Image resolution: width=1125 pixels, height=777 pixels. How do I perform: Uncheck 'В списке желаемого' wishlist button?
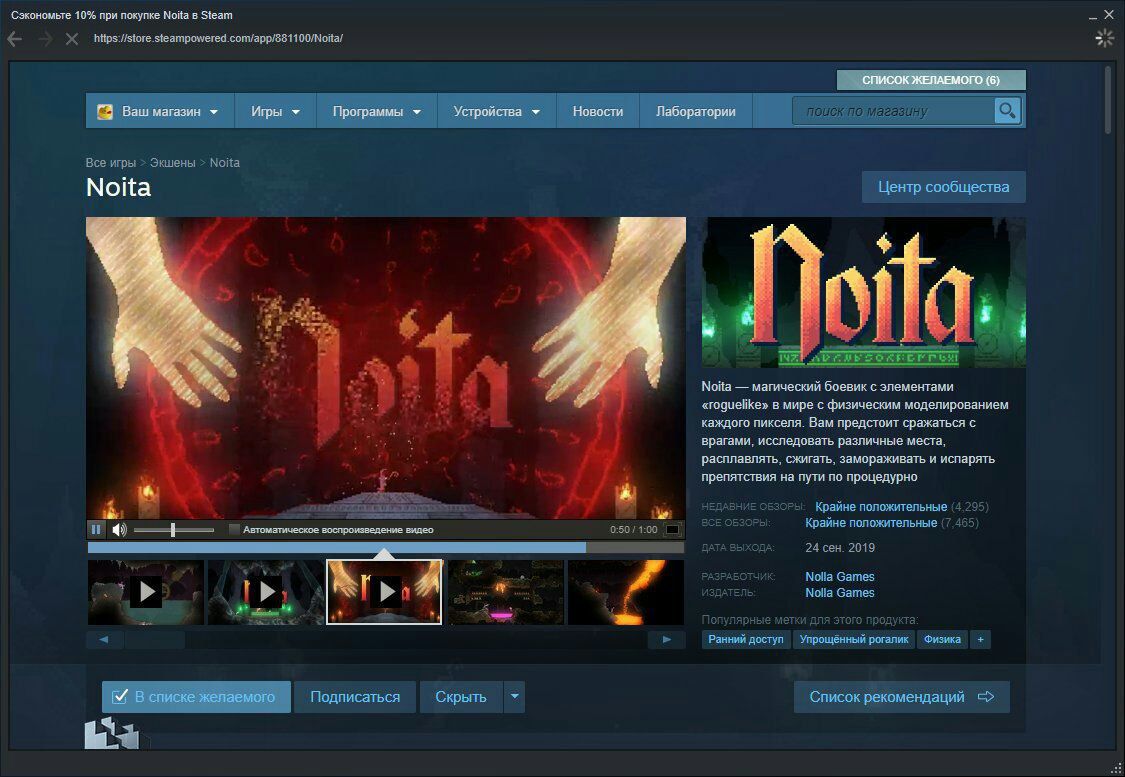[196, 697]
